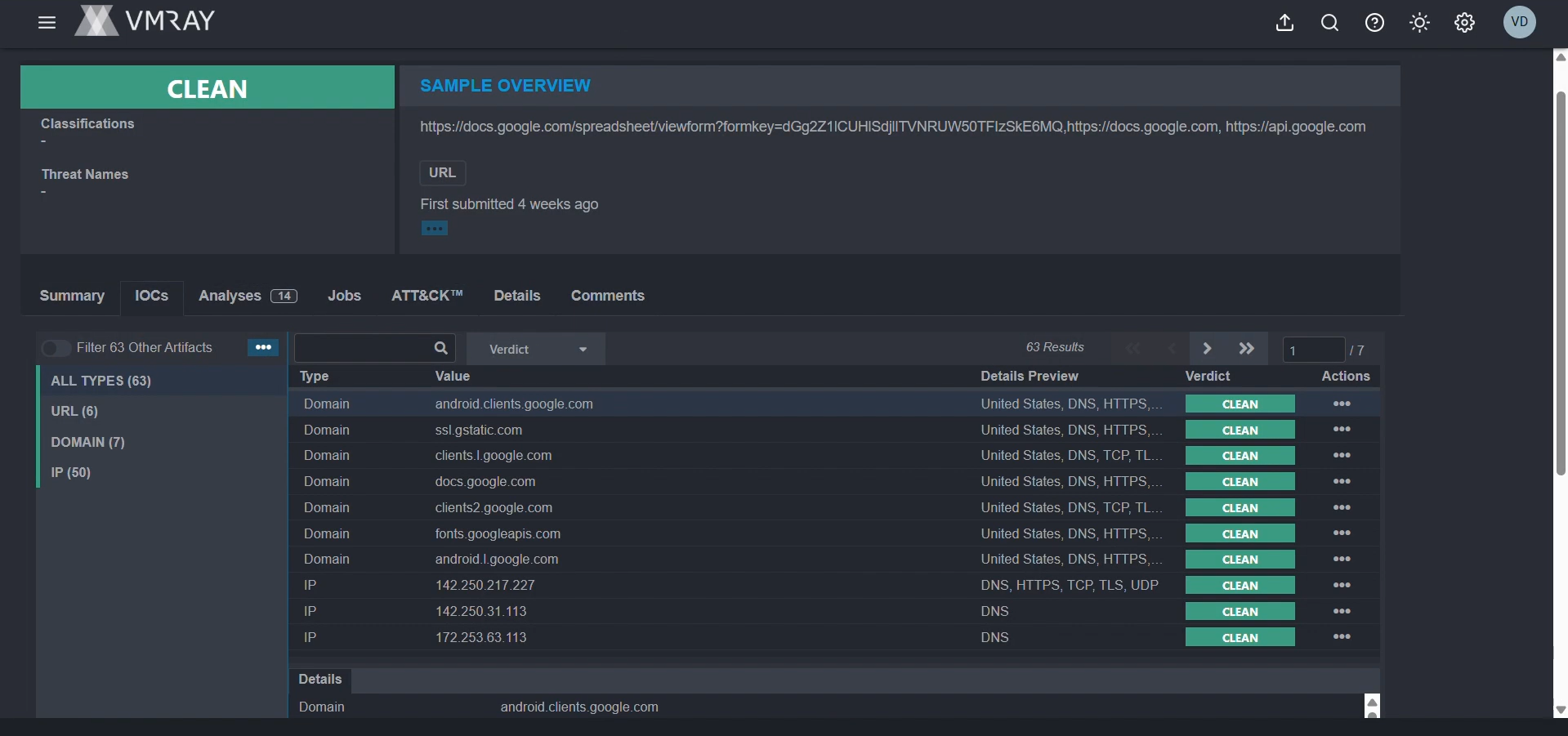The width and height of the screenshot is (1568, 736).
Task: Click the main page vertical scrollbar
Action: pyautogui.click(x=1561, y=283)
